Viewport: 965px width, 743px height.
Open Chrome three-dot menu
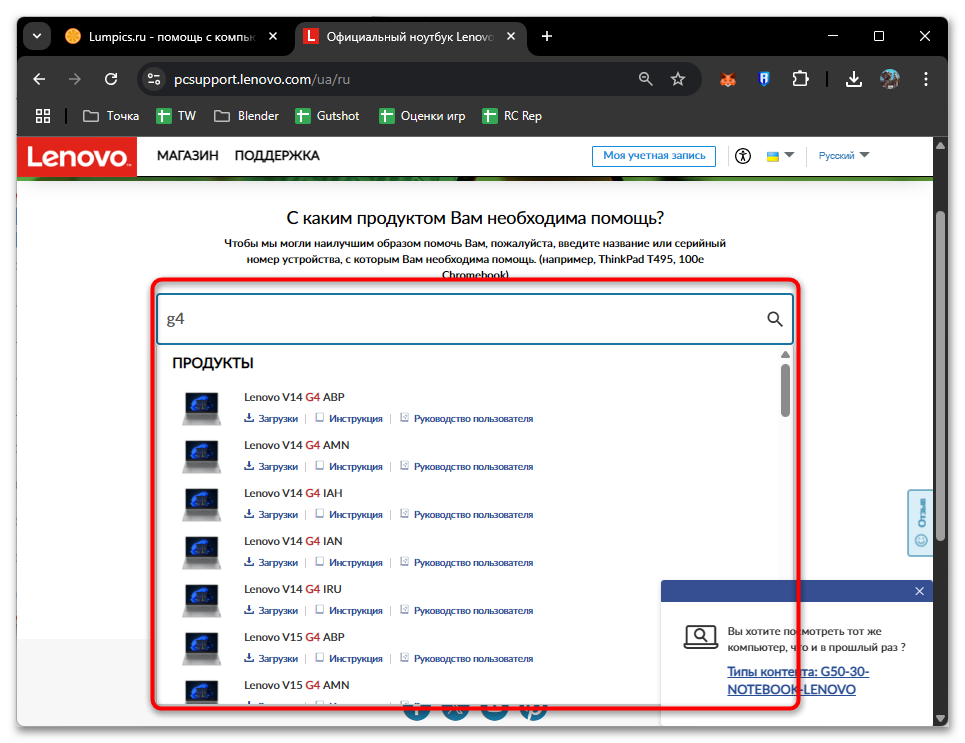[x=926, y=79]
